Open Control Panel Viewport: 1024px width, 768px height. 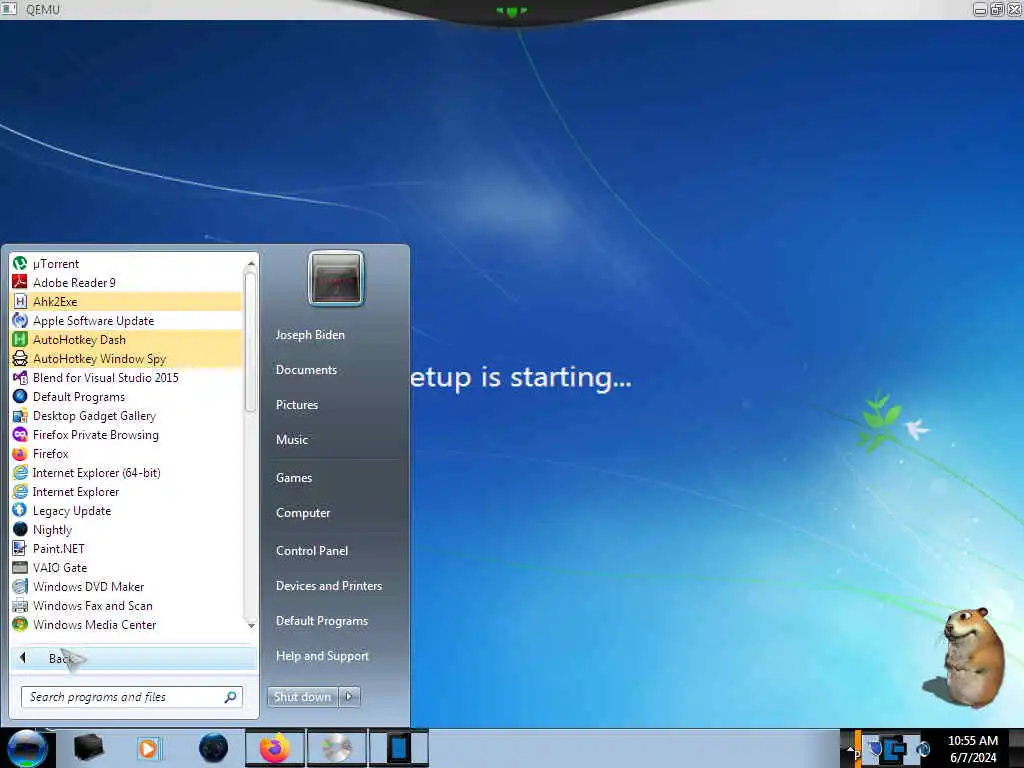(312, 551)
